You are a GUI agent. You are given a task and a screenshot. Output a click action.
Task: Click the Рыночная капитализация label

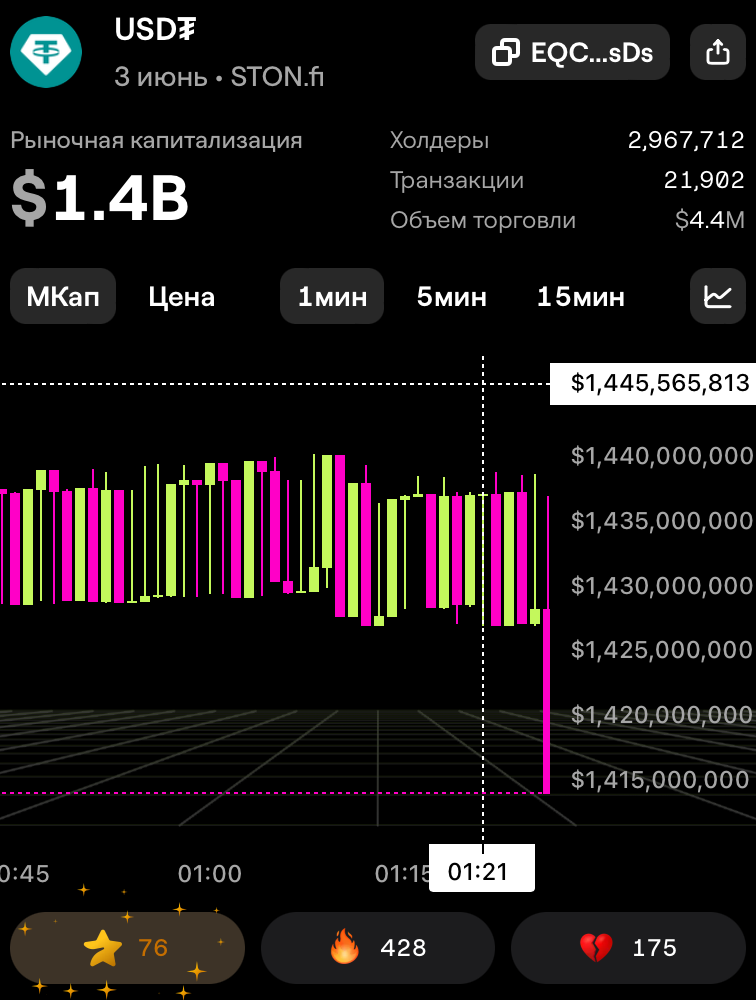156,140
